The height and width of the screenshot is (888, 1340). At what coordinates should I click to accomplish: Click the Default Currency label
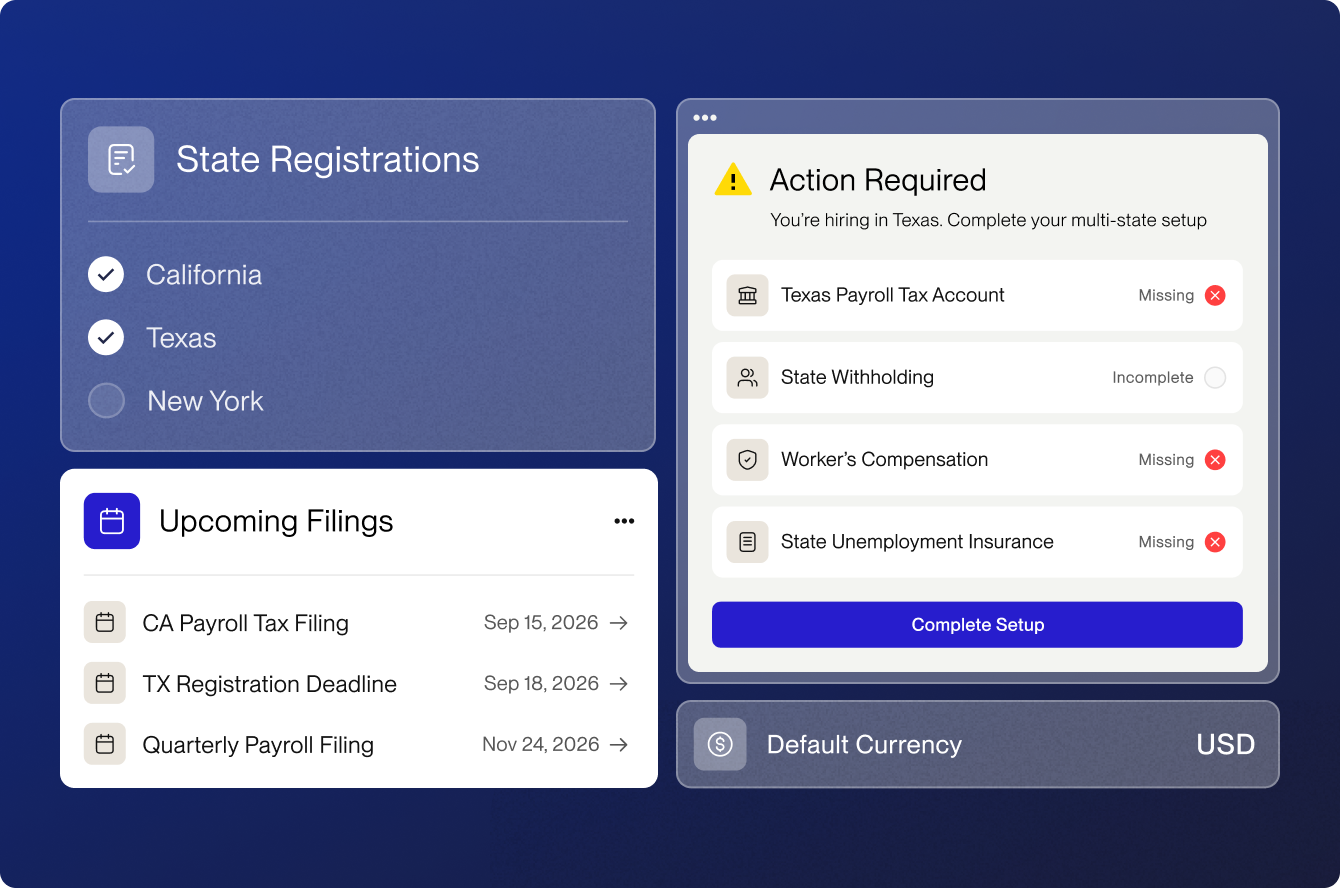(x=864, y=744)
